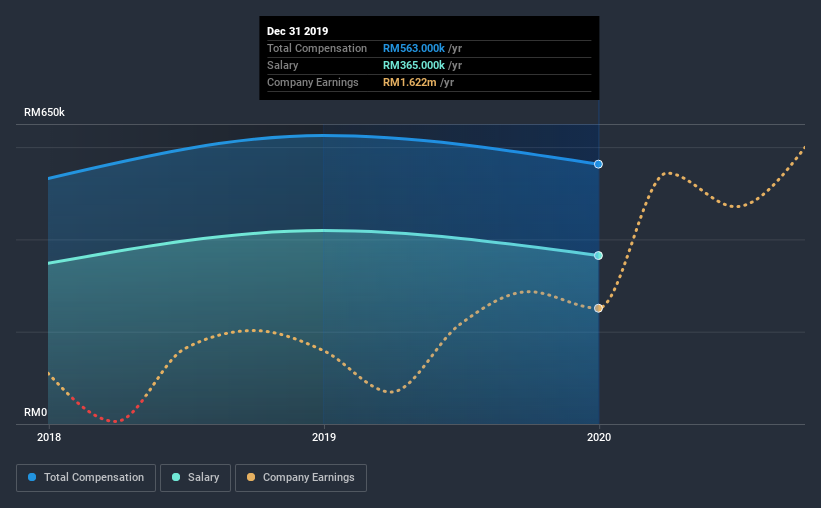
Task: Click the RM365.000k salary value in the tooltip
Action: click(x=414, y=65)
